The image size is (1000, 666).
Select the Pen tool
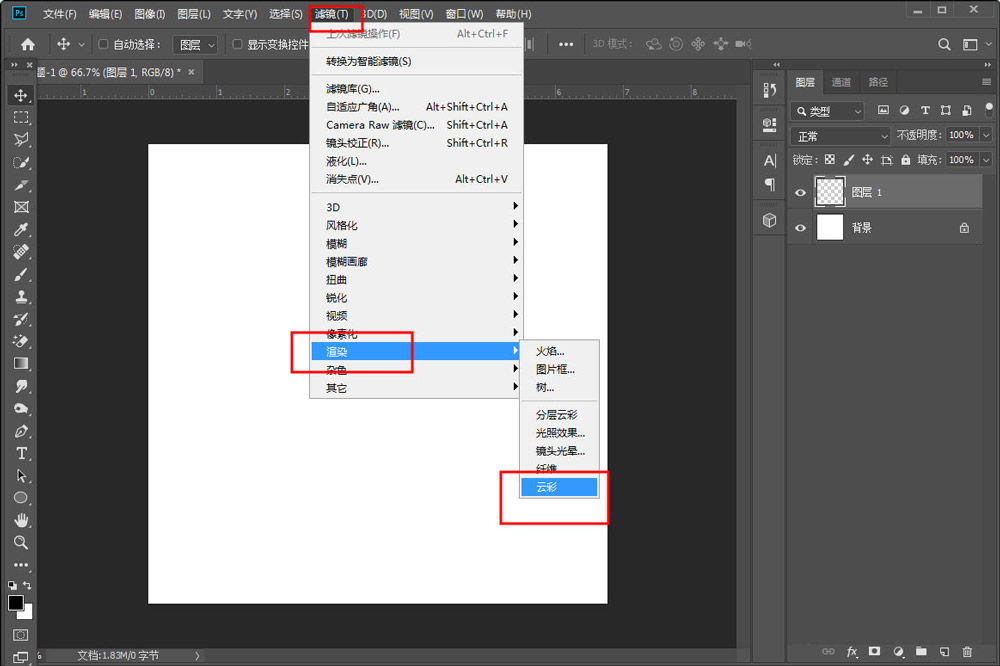coord(21,431)
